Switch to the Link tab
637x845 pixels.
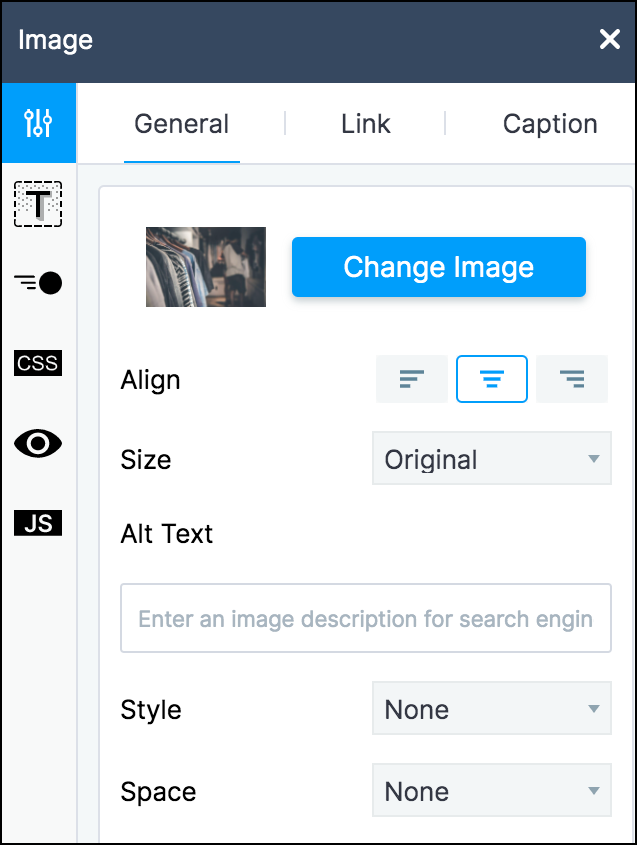366,124
